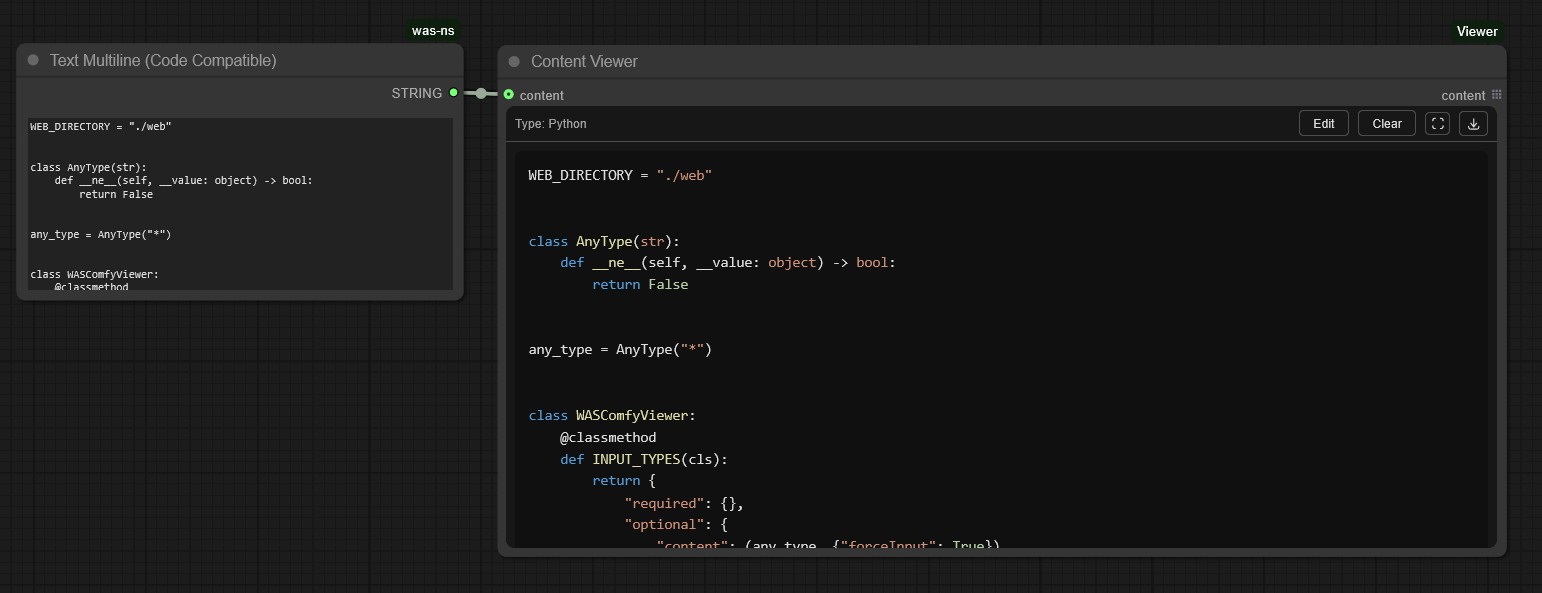Select the Content Viewer node title
The width and height of the screenshot is (1542, 593).
tap(584, 61)
